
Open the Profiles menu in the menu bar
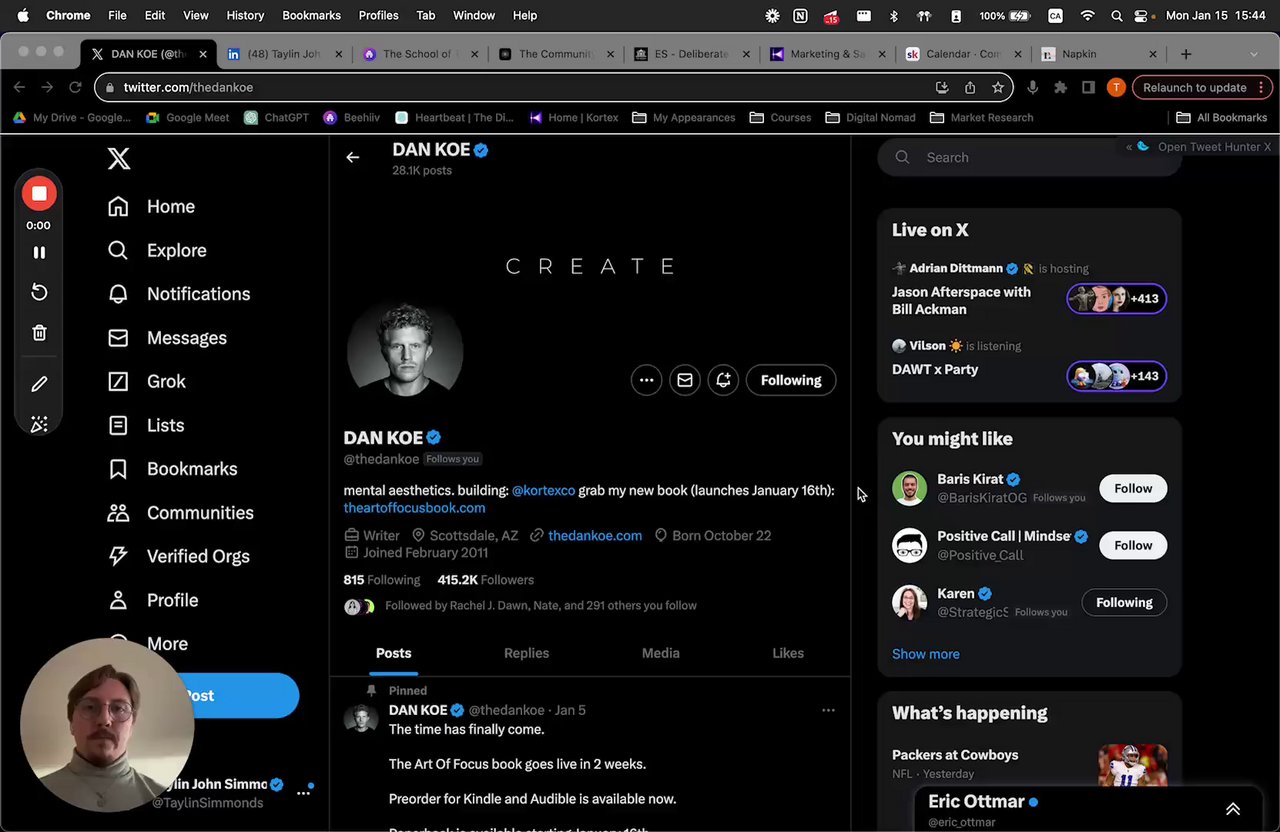tap(378, 15)
